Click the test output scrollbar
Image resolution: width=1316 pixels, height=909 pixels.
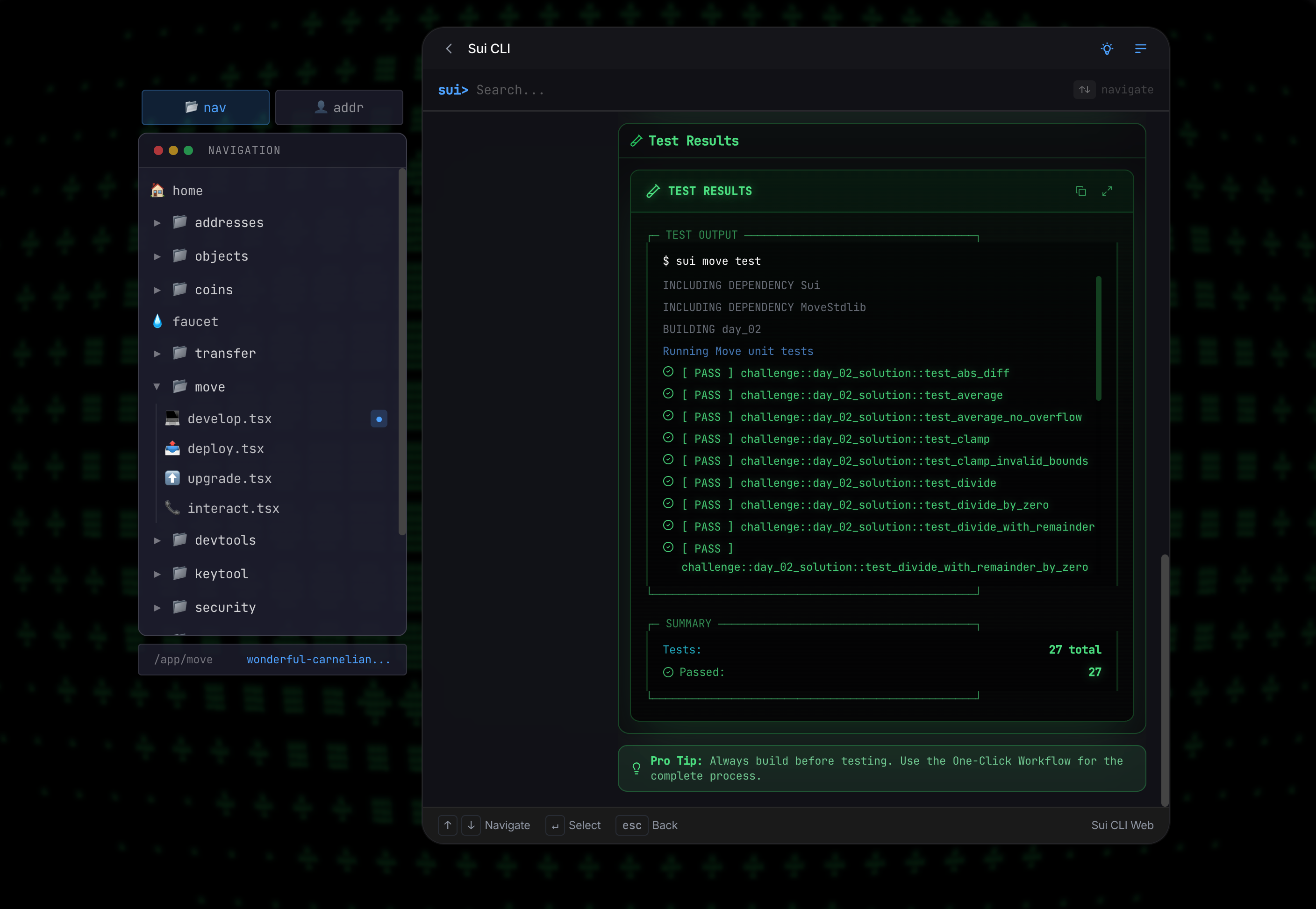click(x=1098, y=338)
